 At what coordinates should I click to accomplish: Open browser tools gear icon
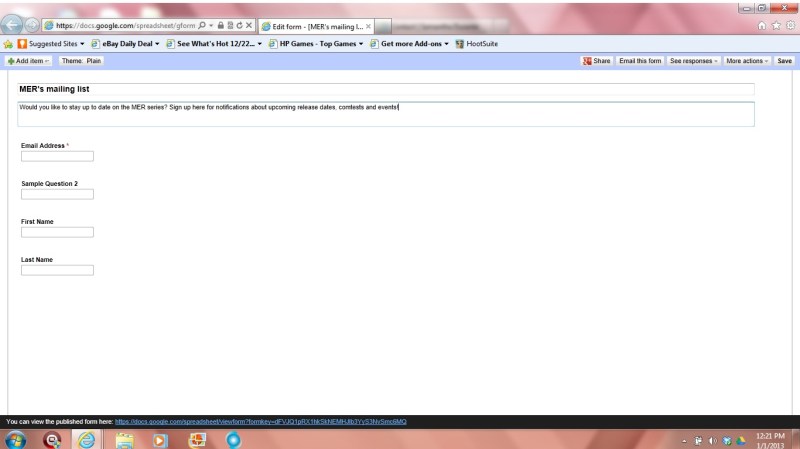[789, 25]
